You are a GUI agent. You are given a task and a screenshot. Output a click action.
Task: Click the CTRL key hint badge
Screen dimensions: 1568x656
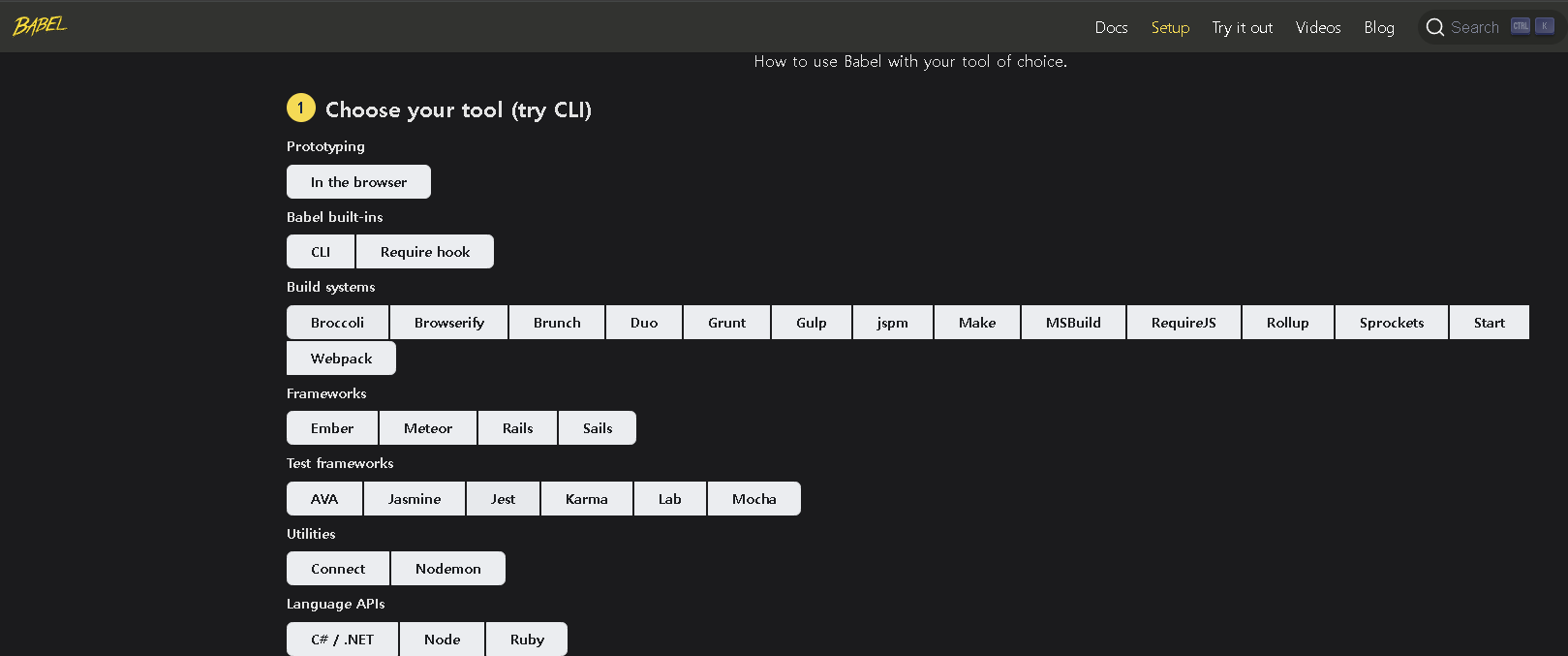point(1521,26)
